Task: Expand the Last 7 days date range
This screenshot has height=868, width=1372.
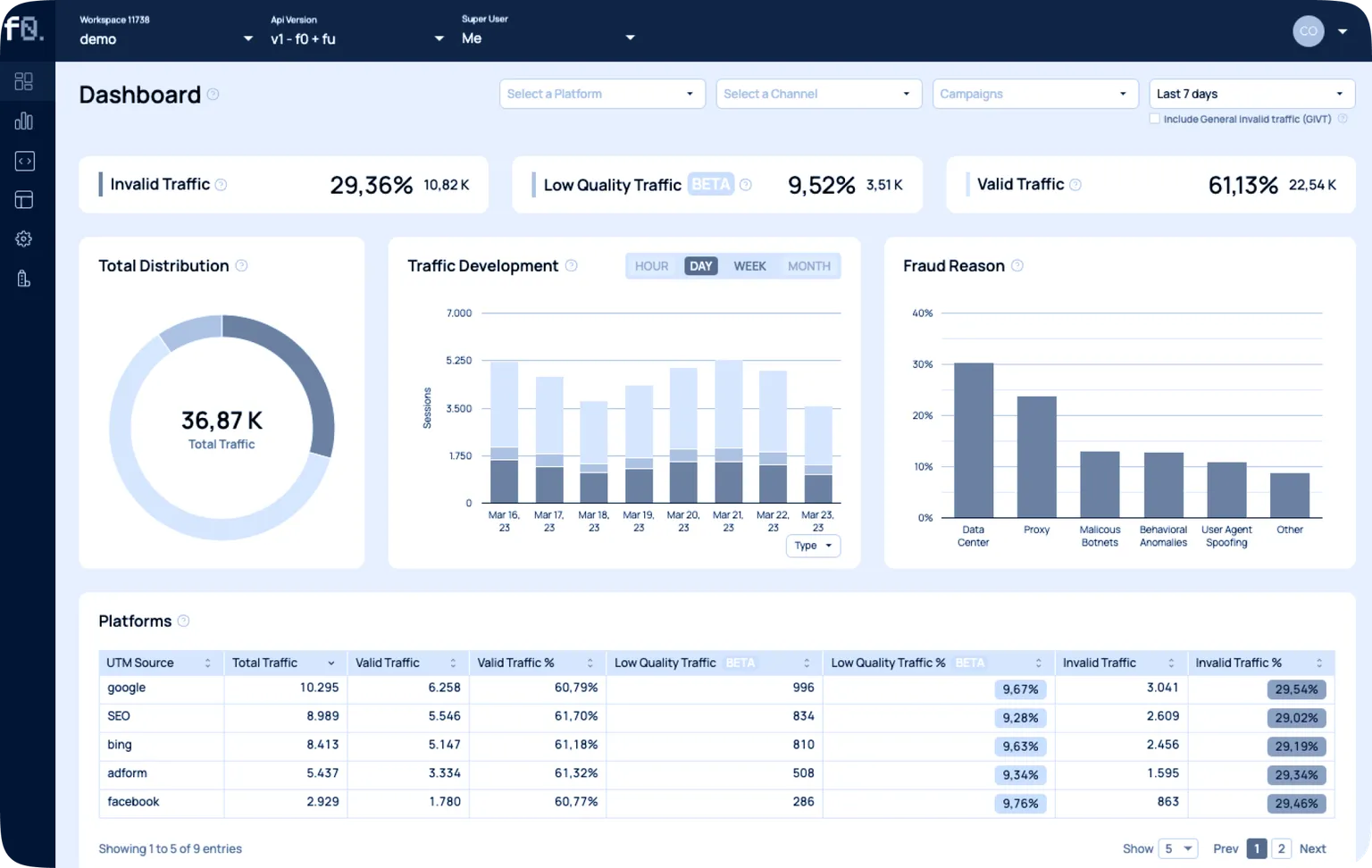Action: 1251,94
